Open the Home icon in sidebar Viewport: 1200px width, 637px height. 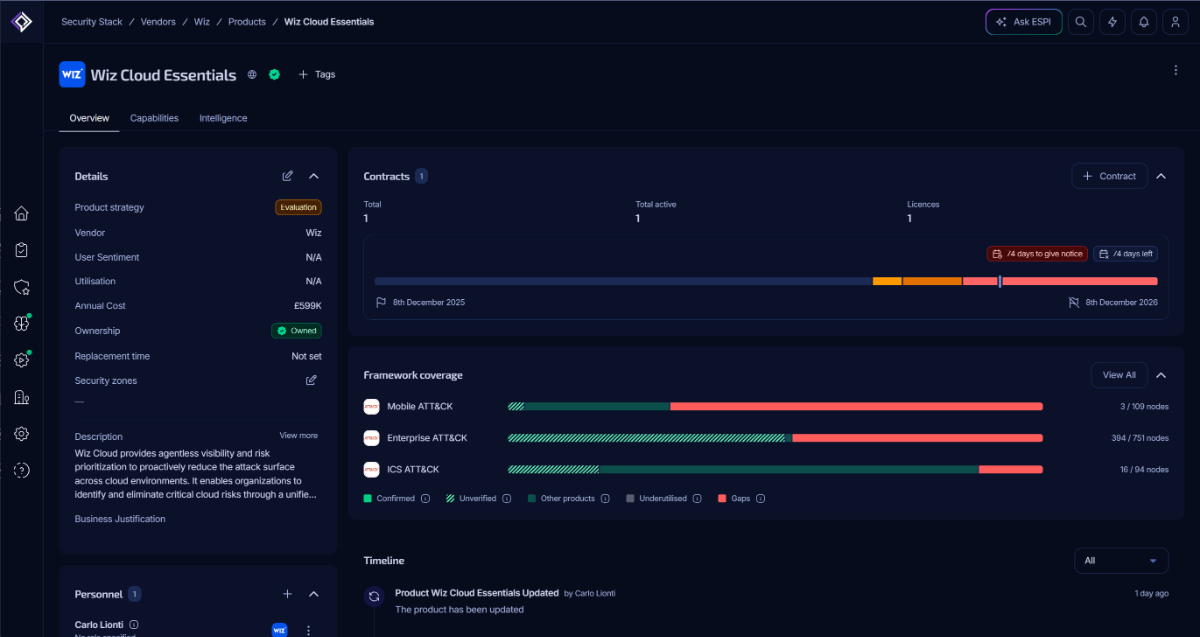(x=21, y=213)
